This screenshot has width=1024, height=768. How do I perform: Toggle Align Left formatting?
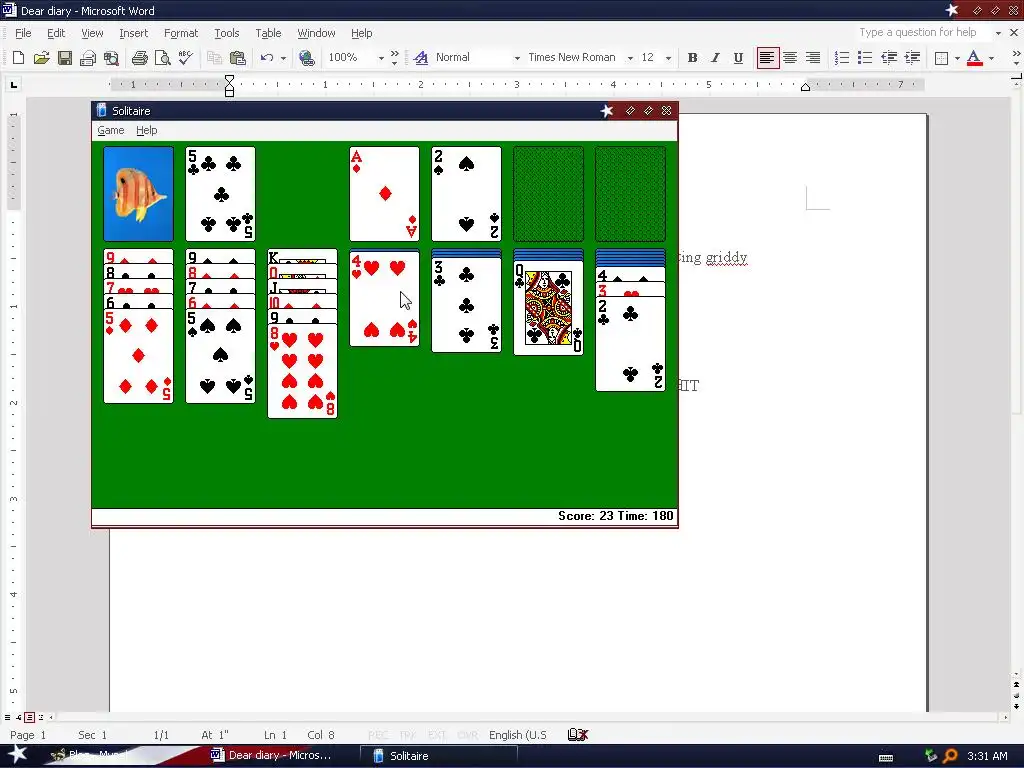[767, 57]
